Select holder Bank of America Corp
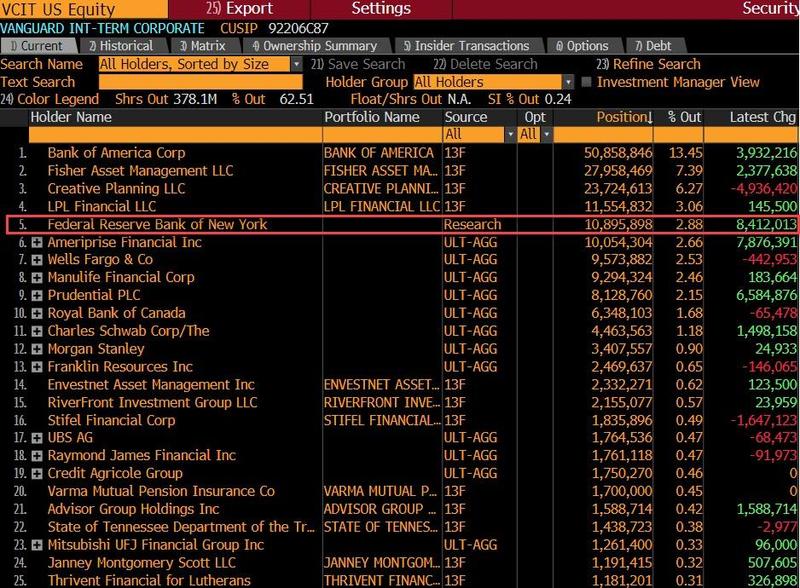800x588 pixels. 116,153
